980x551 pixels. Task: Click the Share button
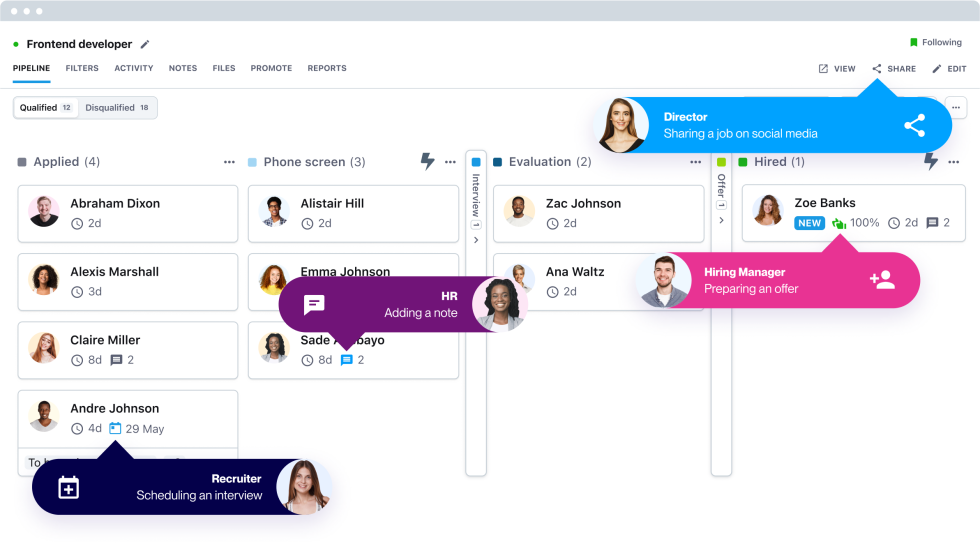893,69
